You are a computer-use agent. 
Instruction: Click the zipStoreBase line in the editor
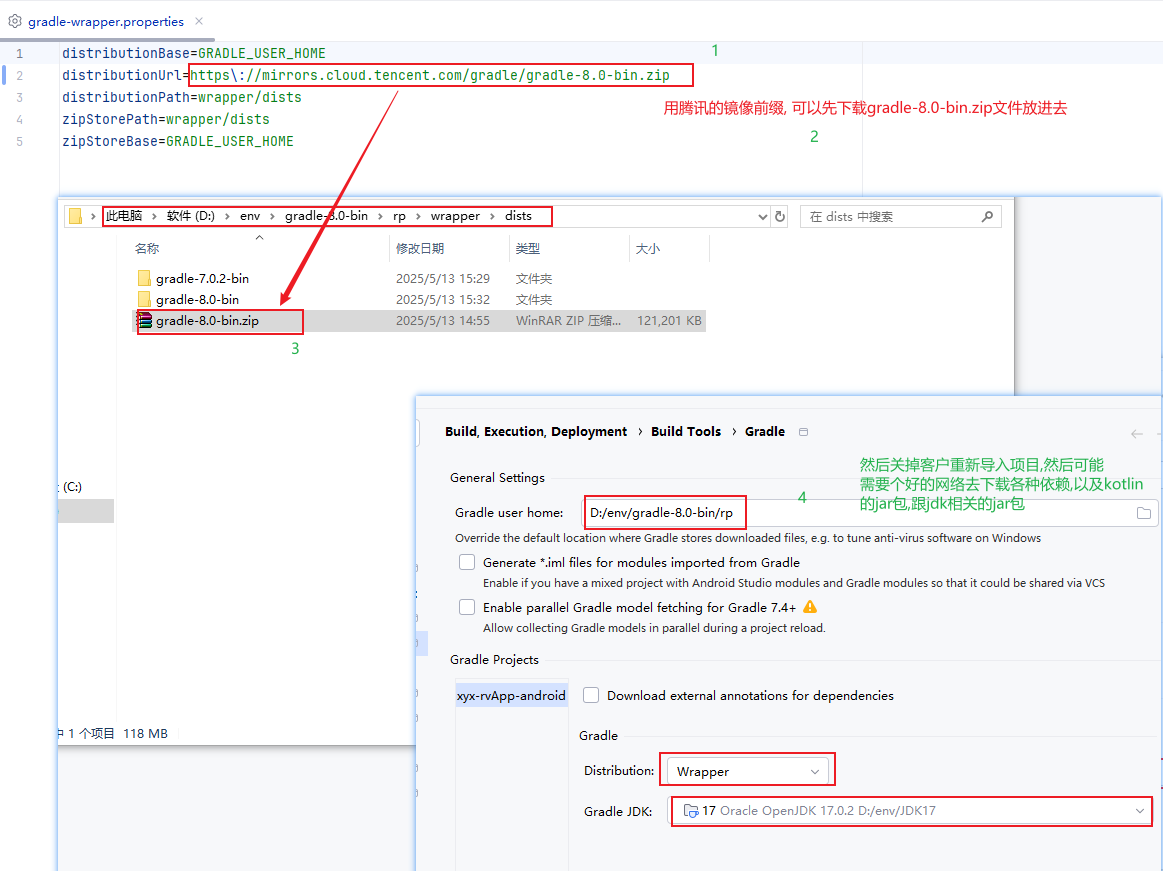pyautogui.click(x=178, y=141)
